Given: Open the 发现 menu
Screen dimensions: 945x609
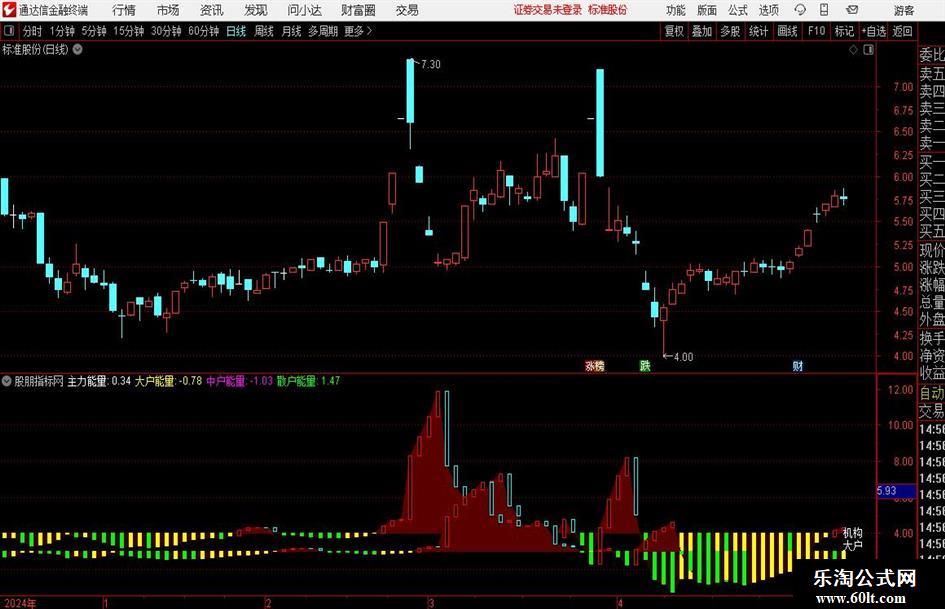Looking at the screenshot, I should 256,10.
